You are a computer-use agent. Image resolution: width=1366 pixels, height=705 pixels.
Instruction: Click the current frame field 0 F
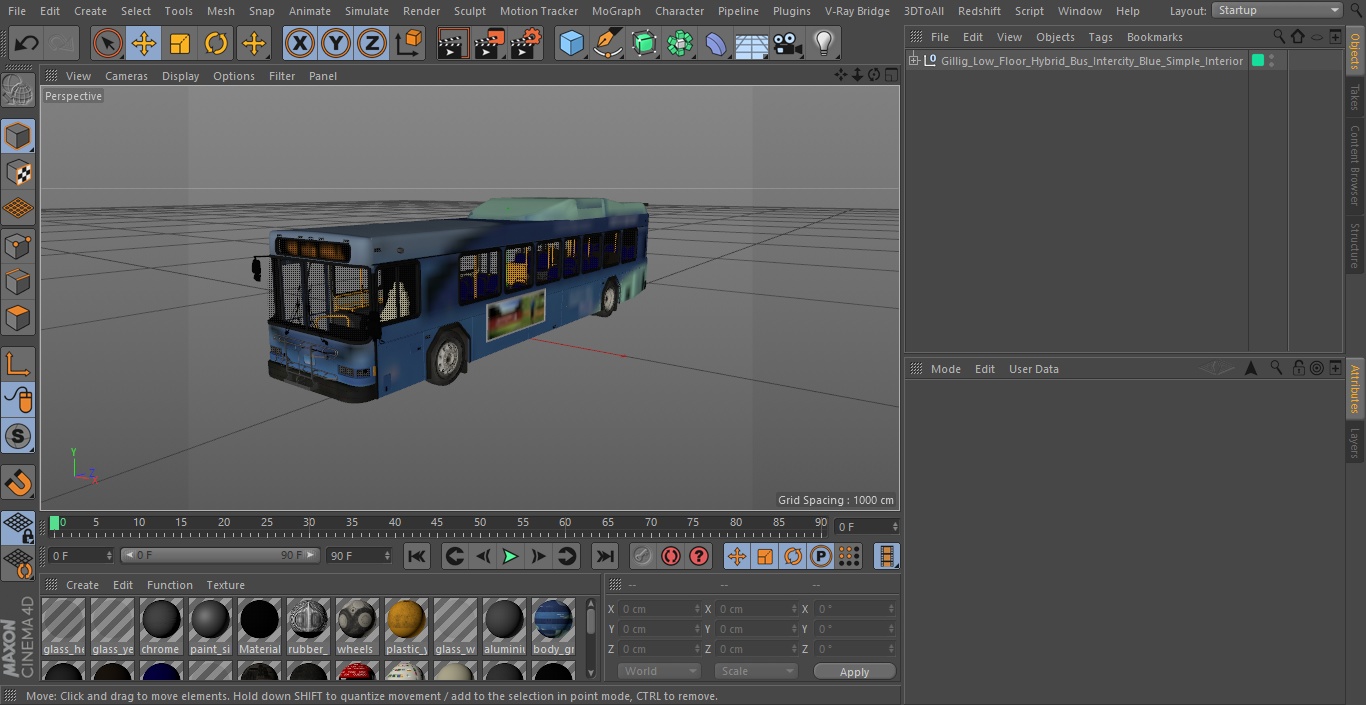pos(865,526)
